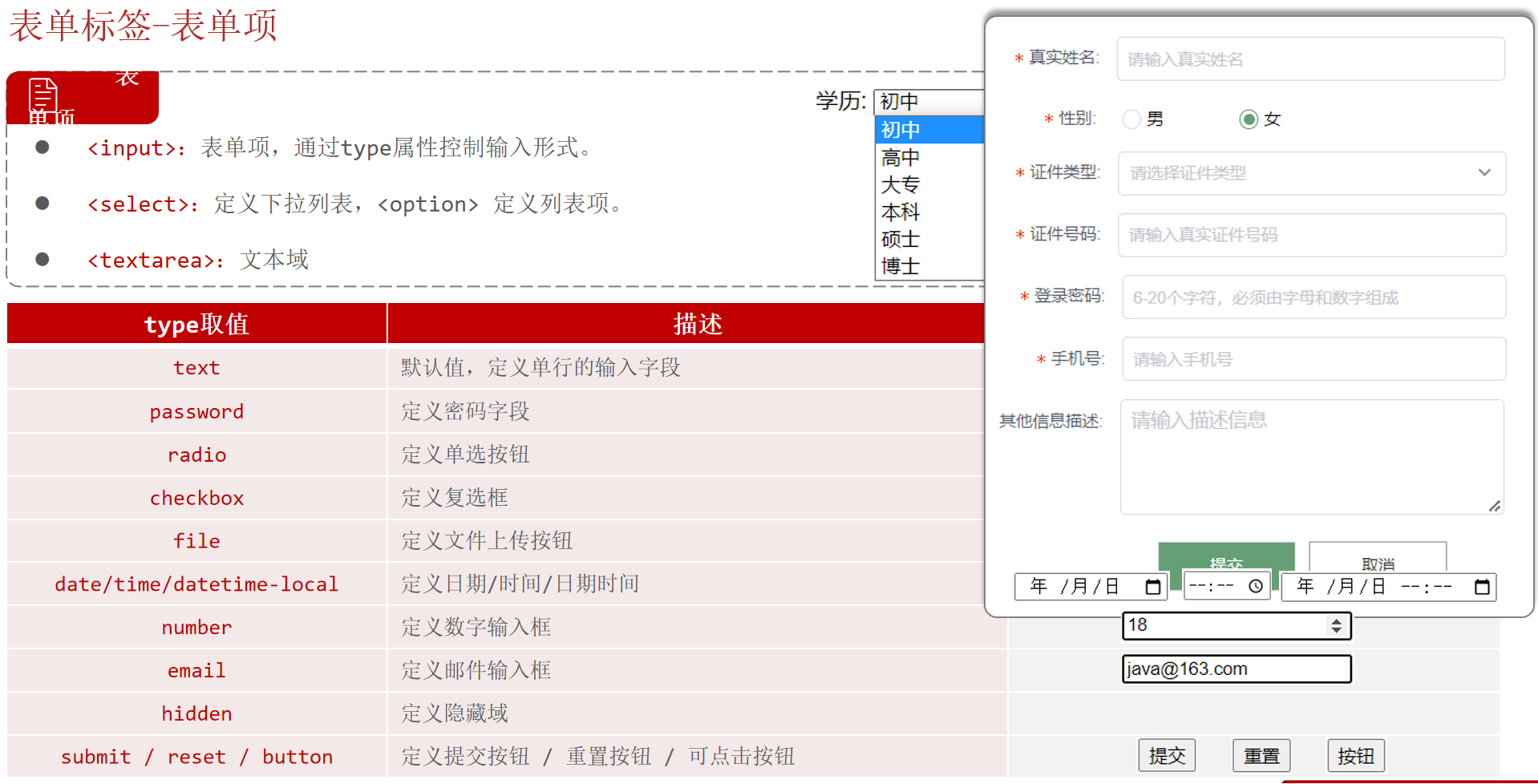Click the 'radio' cell in the table
1538x784 pixels.
coord(196,455)
